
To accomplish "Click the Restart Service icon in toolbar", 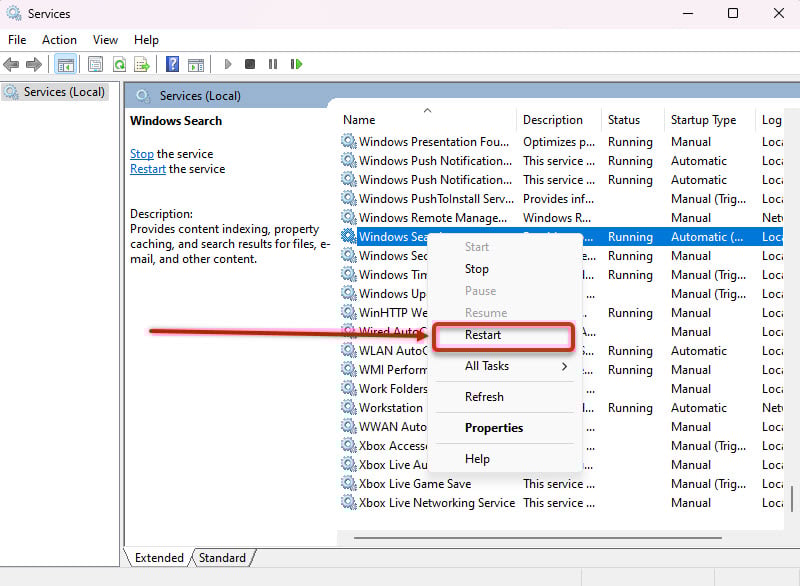I will pos(296,64).
